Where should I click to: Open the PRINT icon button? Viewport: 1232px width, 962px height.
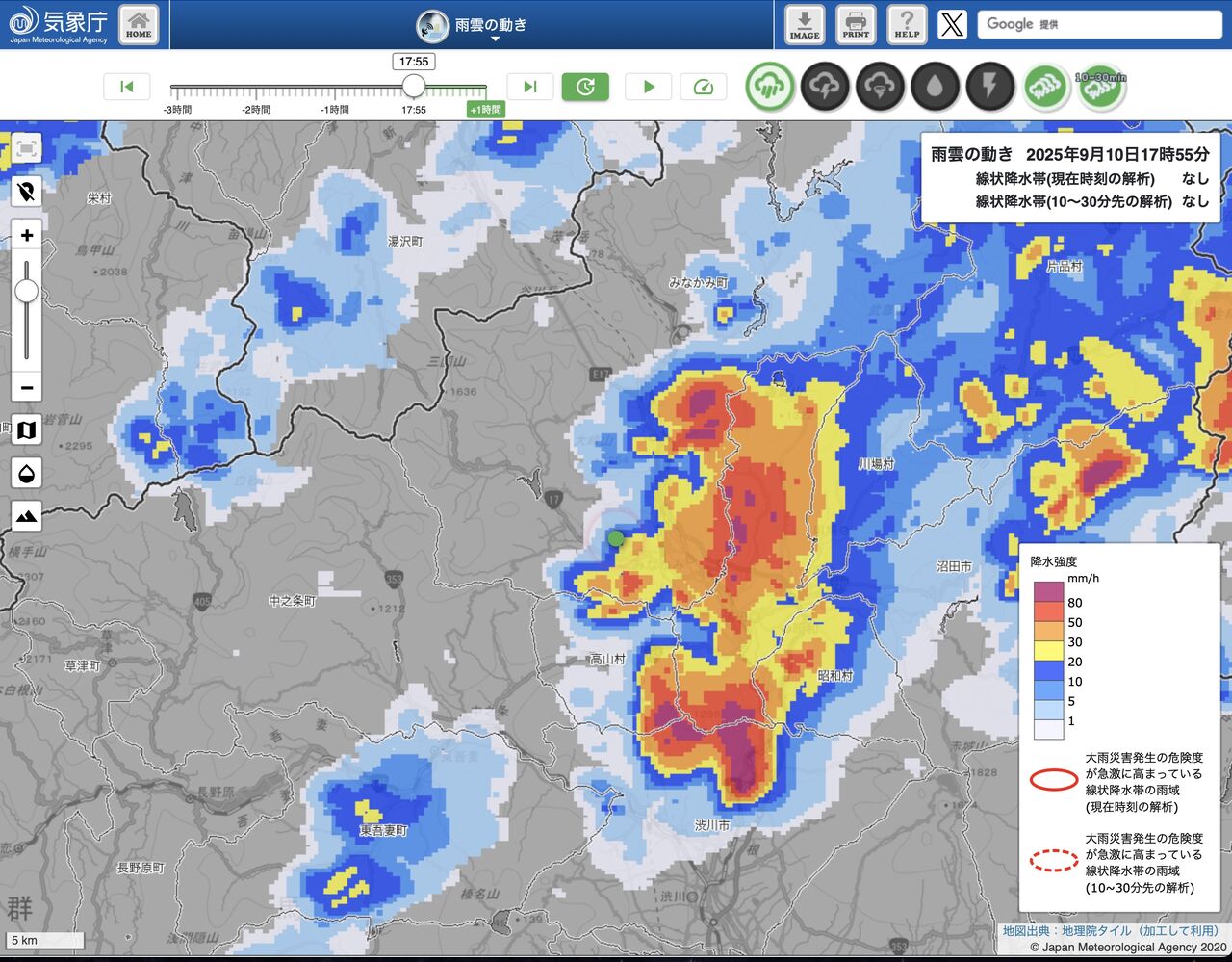pos(856,24)
